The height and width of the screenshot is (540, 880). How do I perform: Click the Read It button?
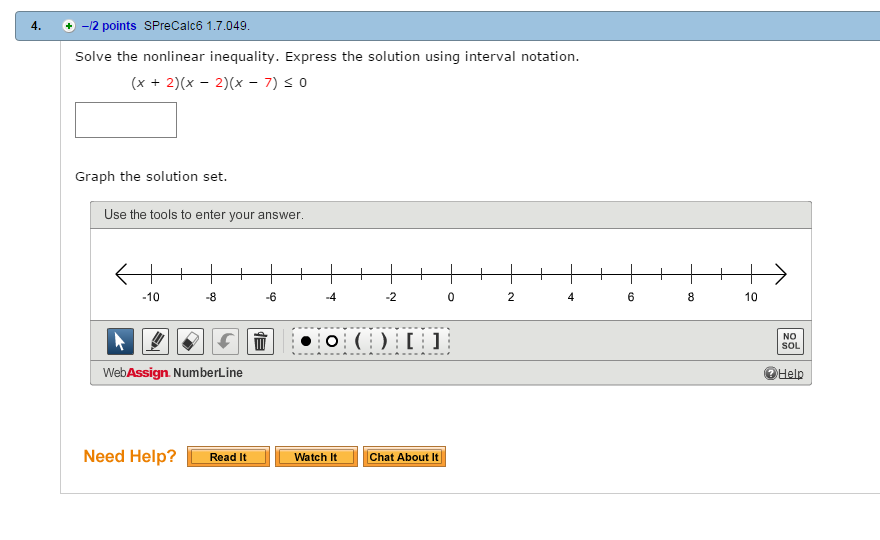[228, 457]
